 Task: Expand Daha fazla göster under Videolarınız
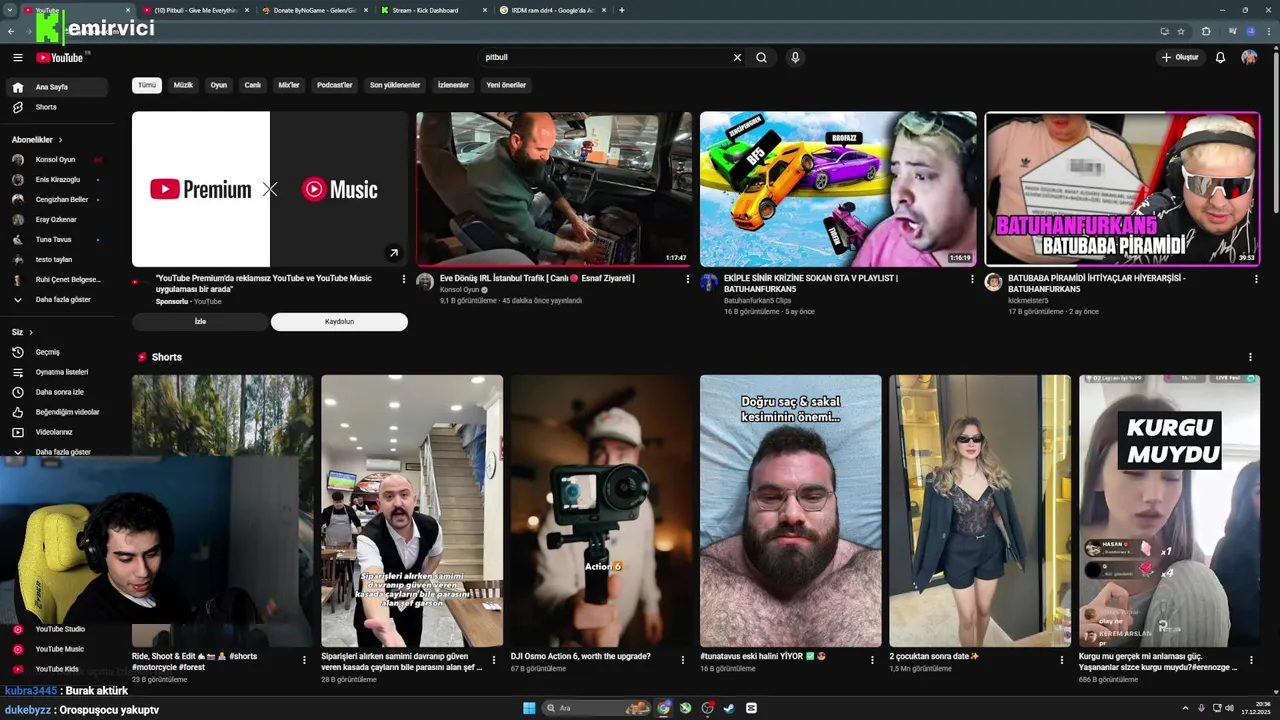pyautogui.click(x=56, y=452)
